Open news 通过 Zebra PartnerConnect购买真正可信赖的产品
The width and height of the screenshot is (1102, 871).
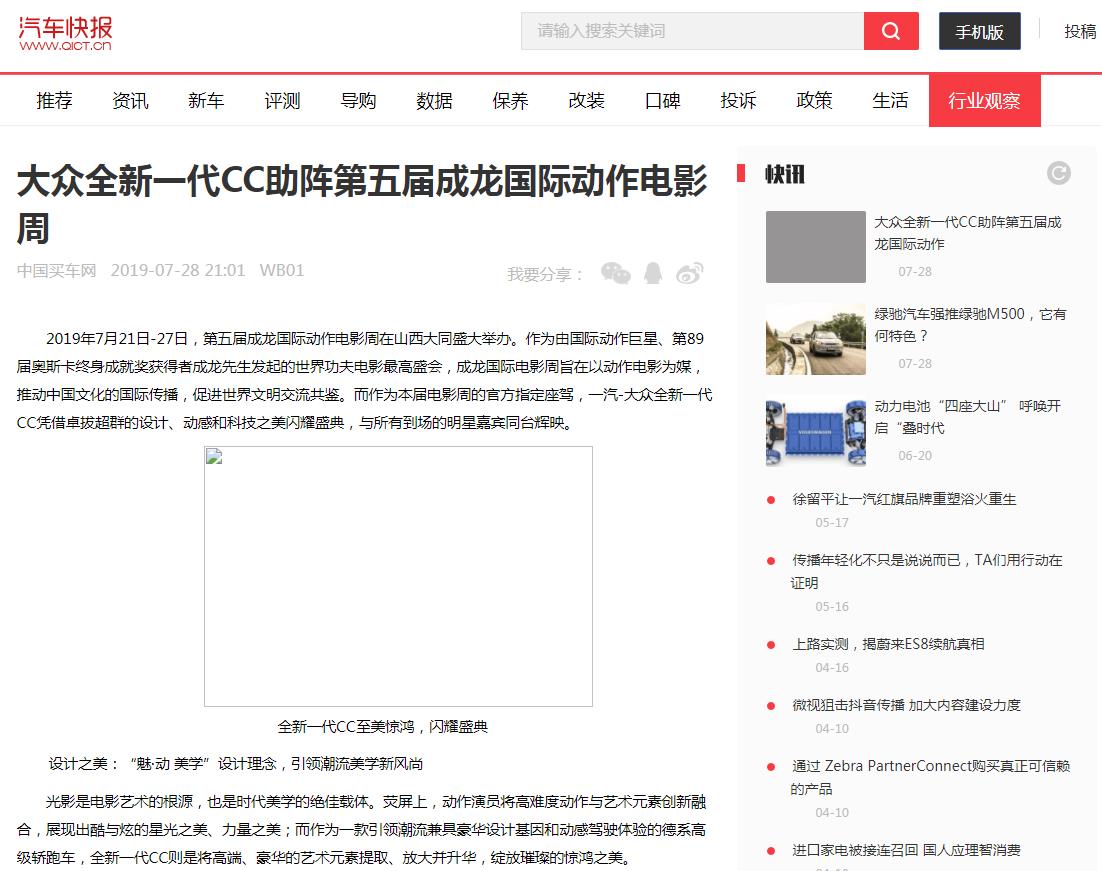coord(930,777)
